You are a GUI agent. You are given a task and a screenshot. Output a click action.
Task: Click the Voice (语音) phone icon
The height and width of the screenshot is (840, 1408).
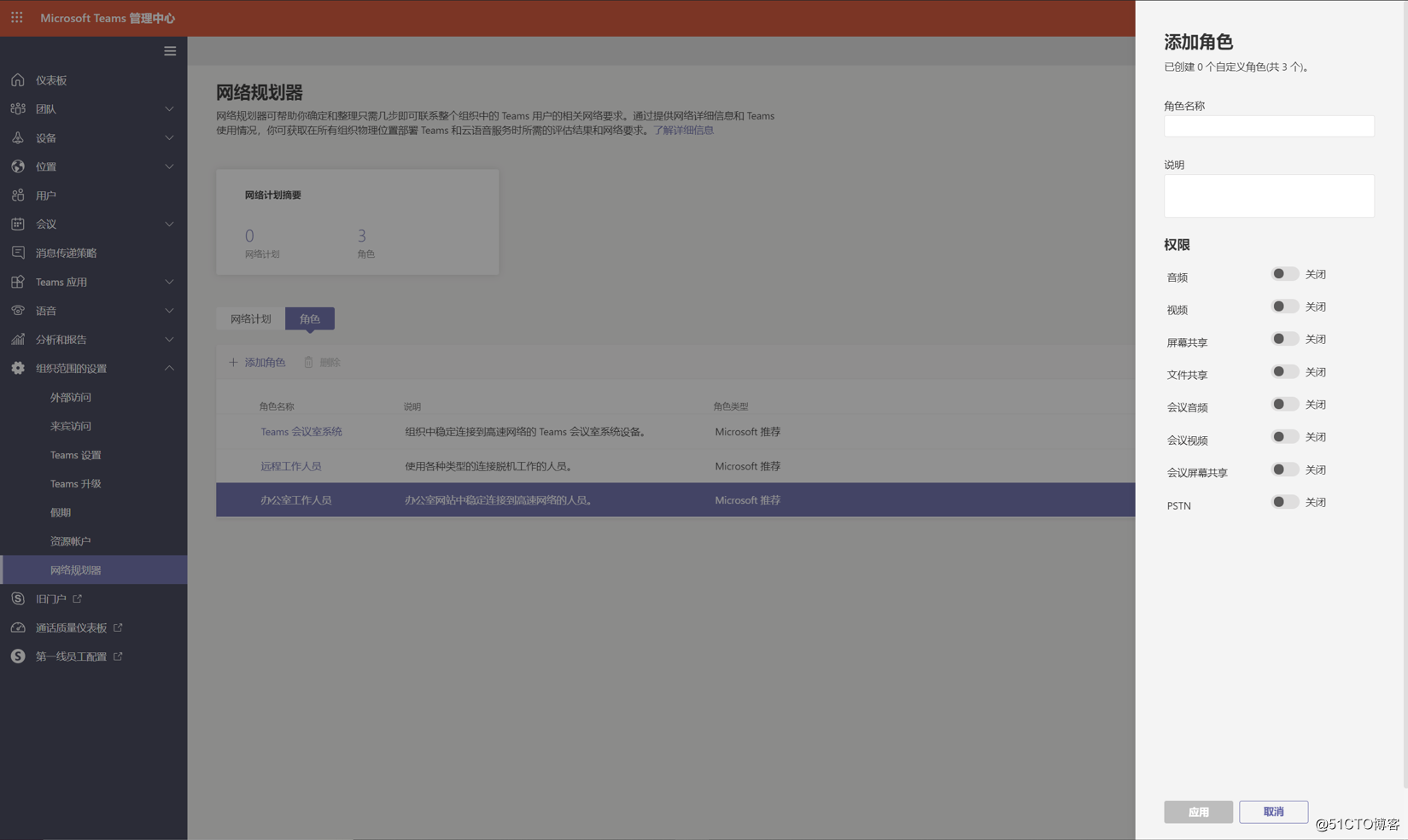tap(18, 311)
